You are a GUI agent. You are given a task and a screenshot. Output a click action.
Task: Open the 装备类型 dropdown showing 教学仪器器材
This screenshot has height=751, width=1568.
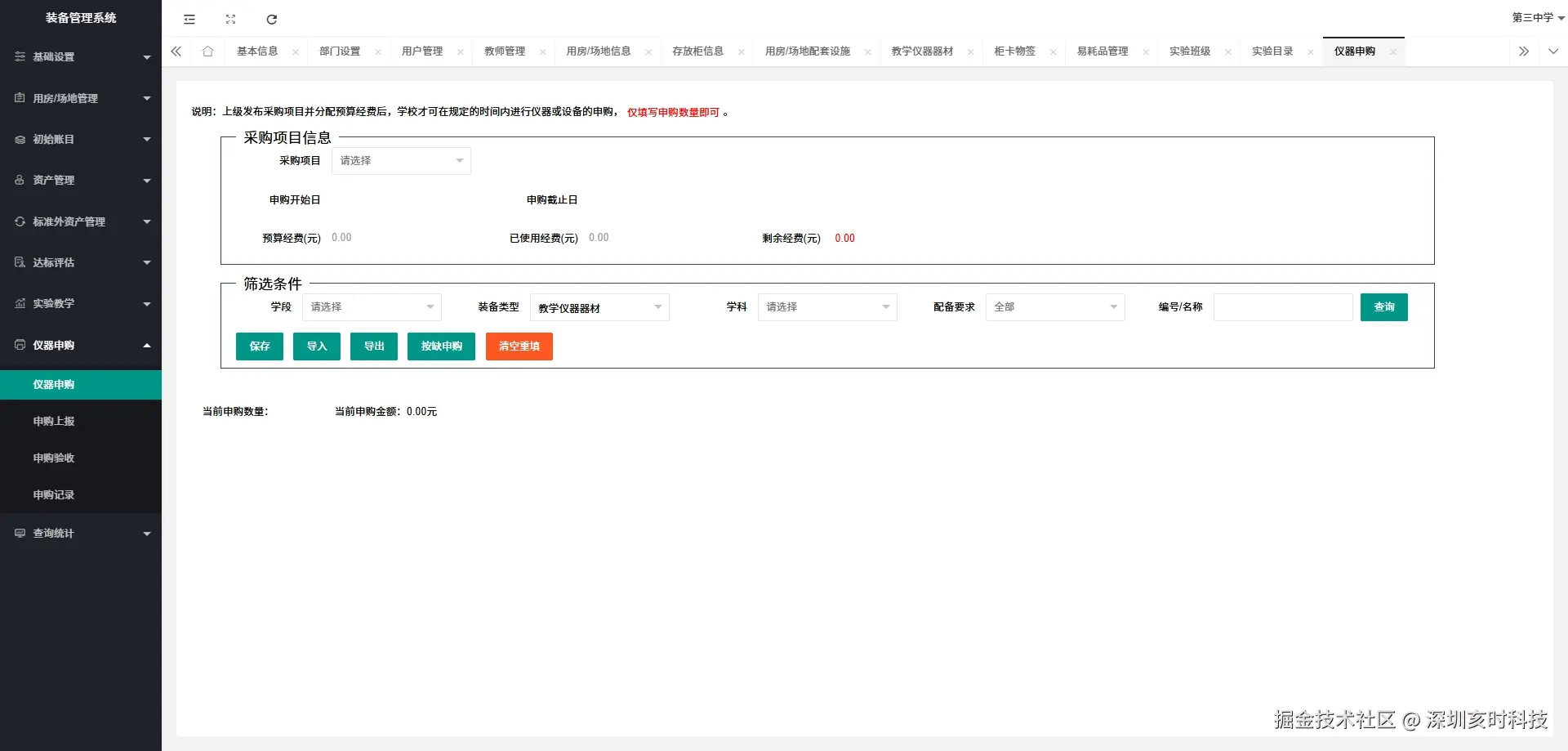[599, 307]
